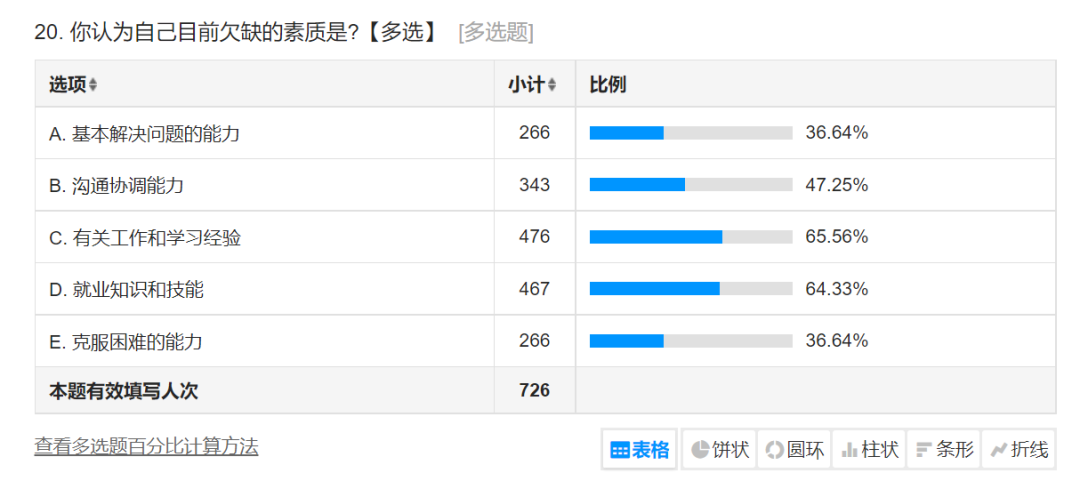Sort by 小计 column arrow
Screen dimensions: 1080x497
(x=552, y=86)
